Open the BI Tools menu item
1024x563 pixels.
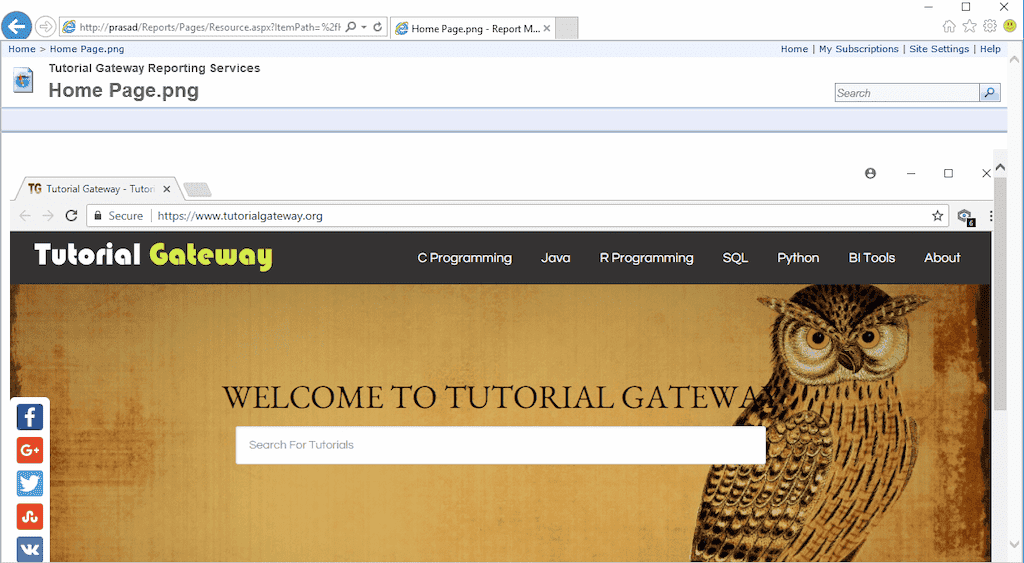(871, 258)
